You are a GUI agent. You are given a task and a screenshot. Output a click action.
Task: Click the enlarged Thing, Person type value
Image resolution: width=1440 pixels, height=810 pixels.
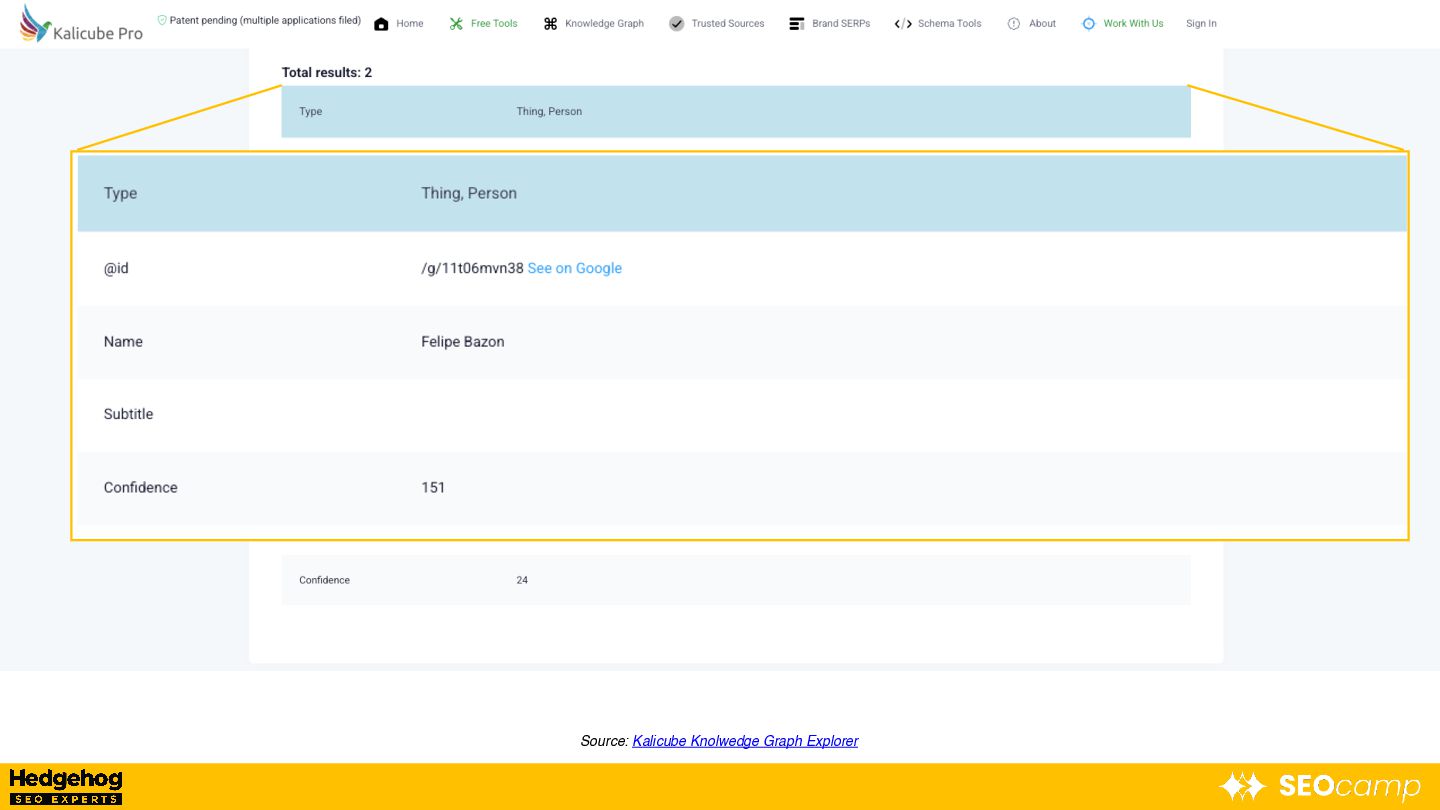point(469,194)
